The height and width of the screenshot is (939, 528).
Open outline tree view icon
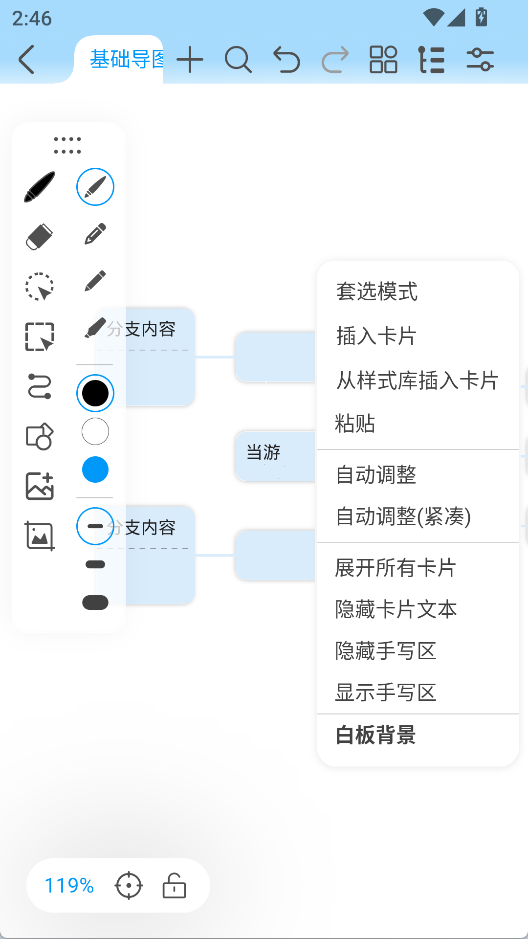pos(431,59)
